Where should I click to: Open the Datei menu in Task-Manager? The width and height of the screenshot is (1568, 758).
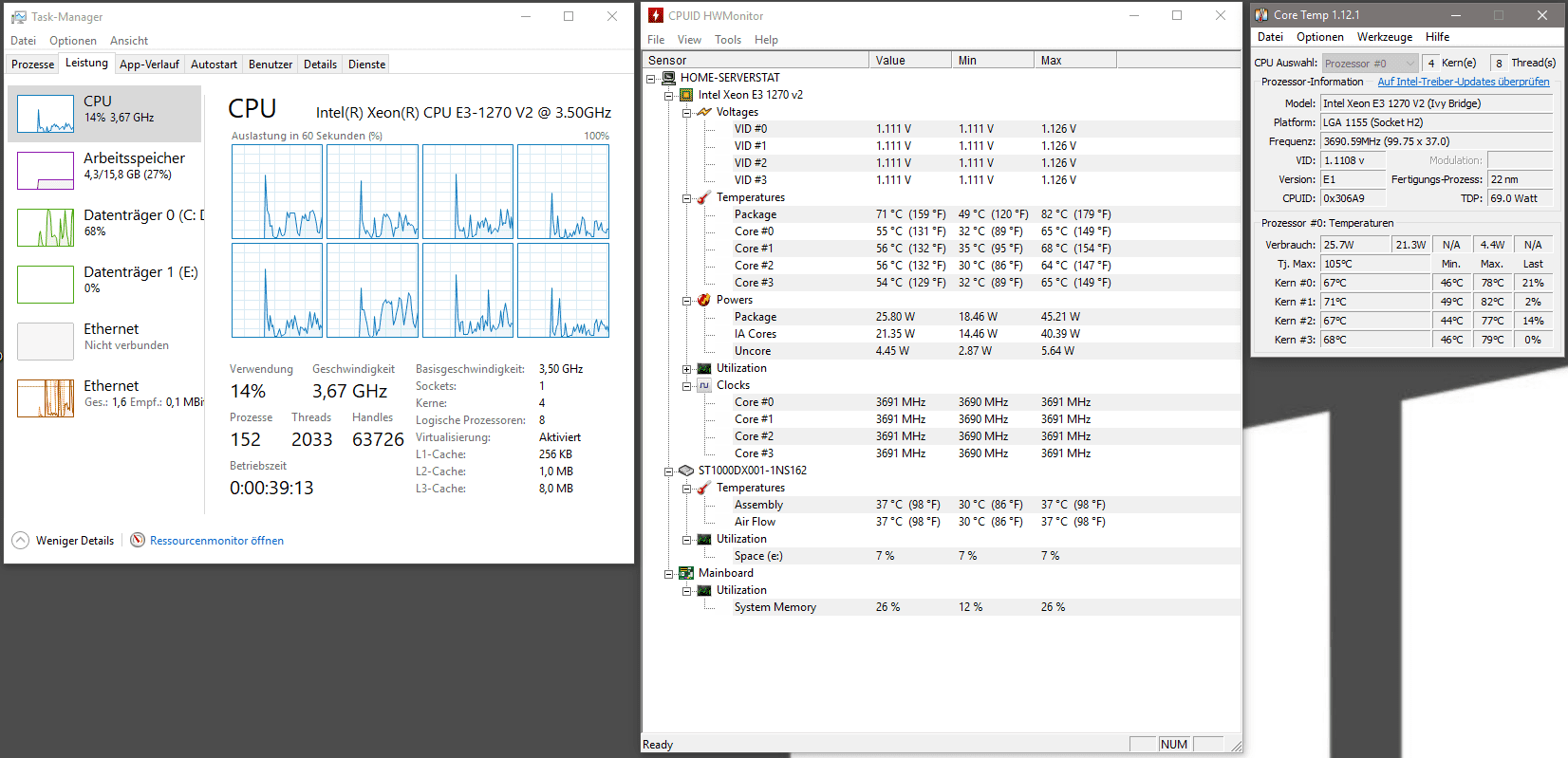click(x=23, y=41)
